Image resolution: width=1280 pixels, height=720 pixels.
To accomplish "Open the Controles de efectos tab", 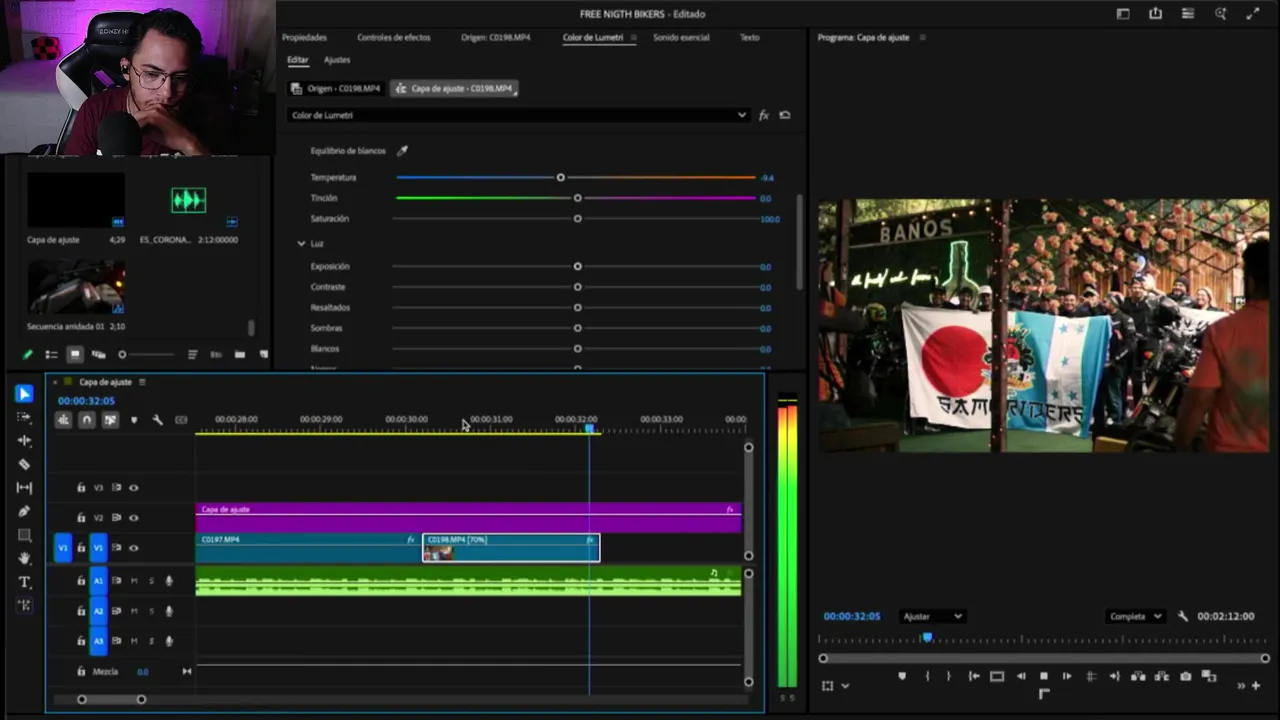I will click(x=394, y=37).
